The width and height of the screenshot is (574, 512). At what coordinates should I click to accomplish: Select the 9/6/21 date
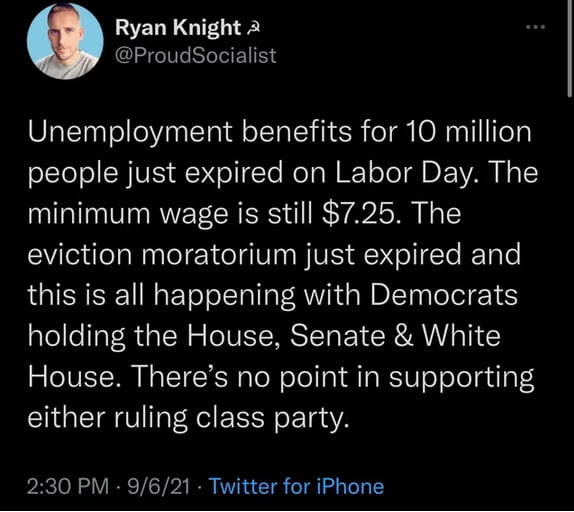158,486
